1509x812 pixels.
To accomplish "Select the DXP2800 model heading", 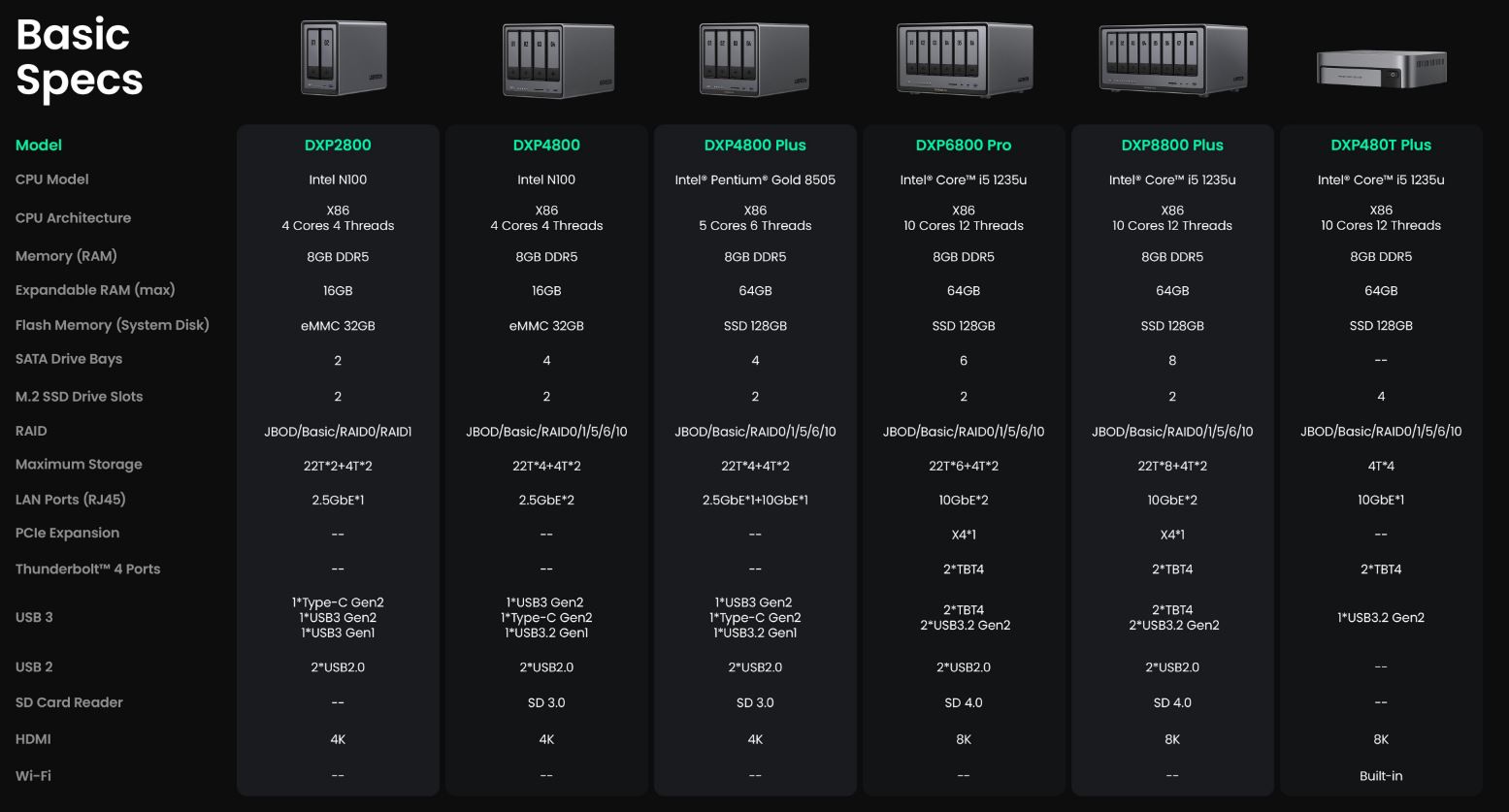I will (x=338, y=146).
